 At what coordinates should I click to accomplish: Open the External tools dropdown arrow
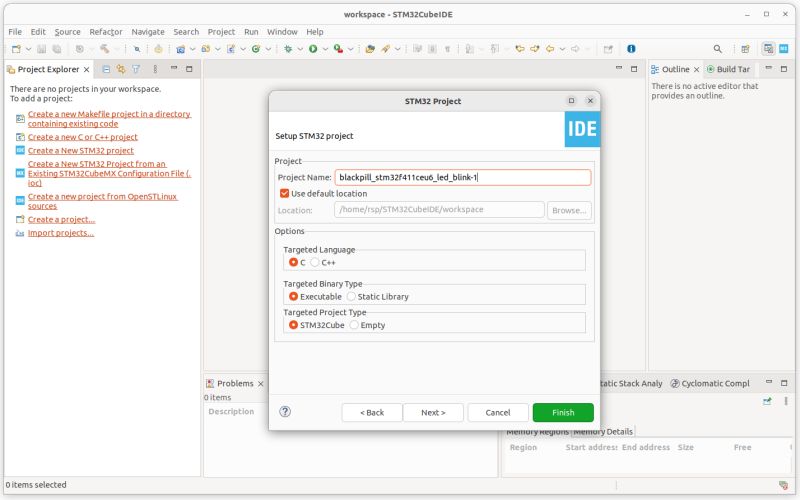pos(351,49)
